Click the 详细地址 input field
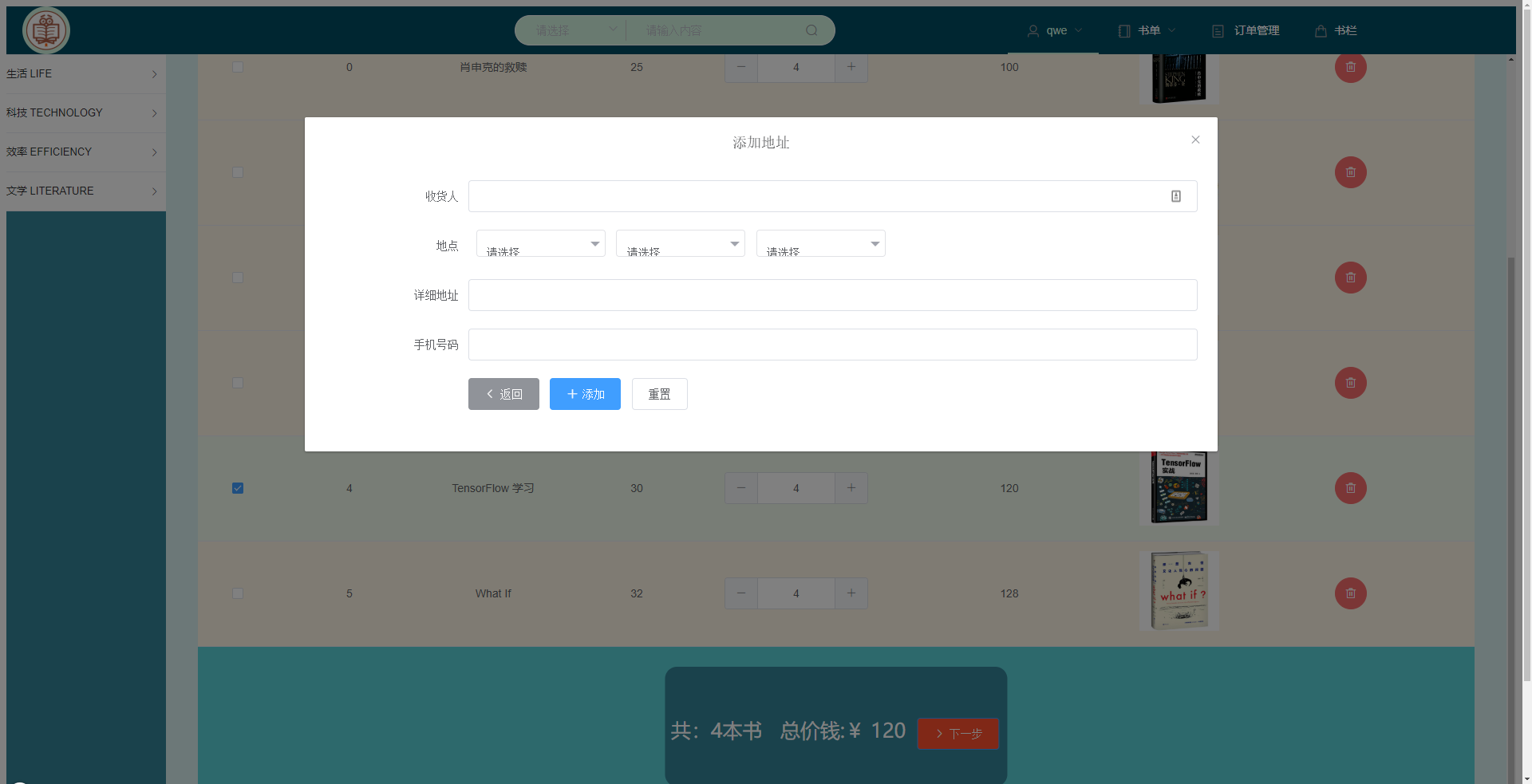Image resolution: width=1532 pixels, height=784 pixels. (832, 295)
